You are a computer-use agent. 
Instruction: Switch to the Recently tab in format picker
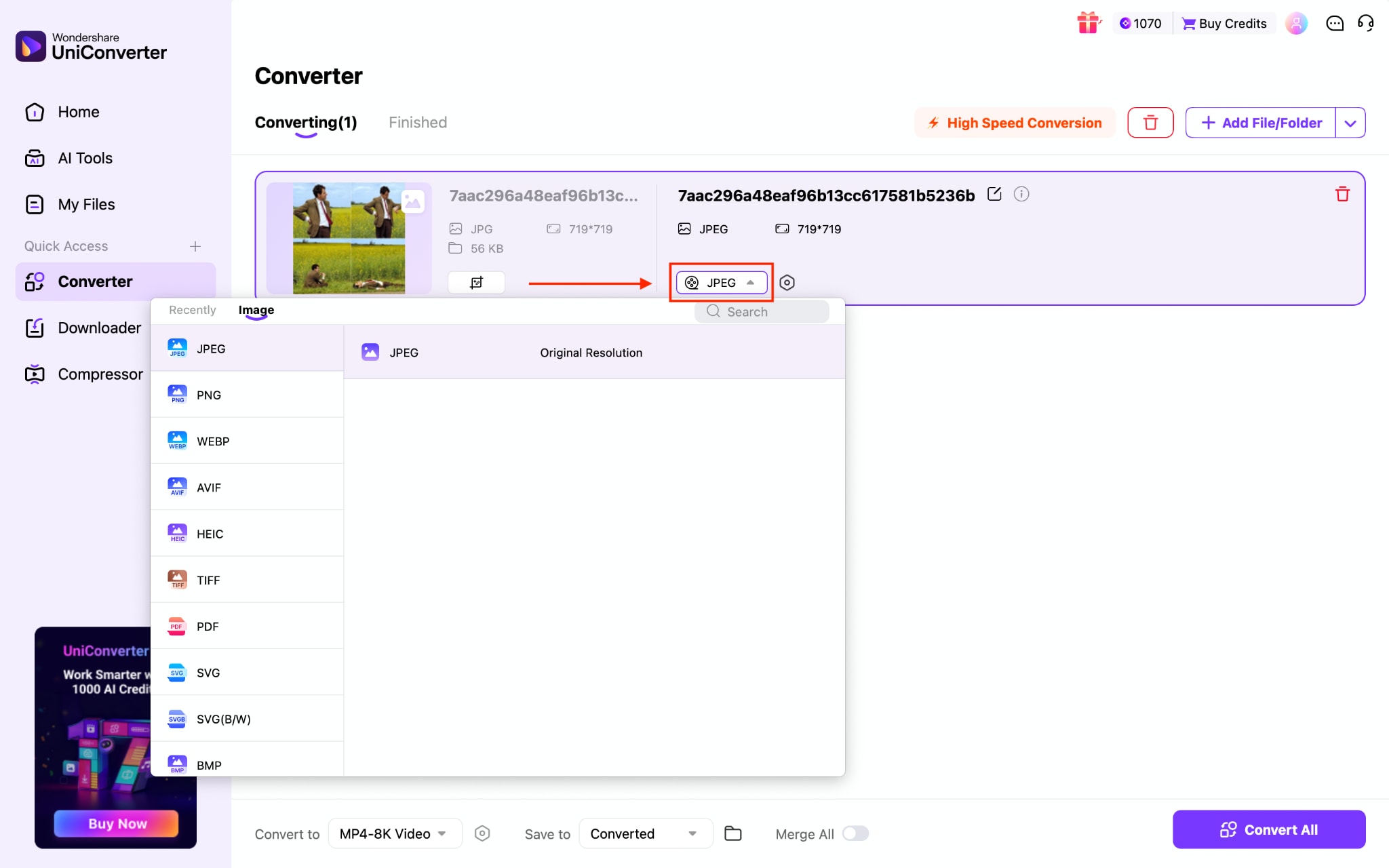point(192,310)
